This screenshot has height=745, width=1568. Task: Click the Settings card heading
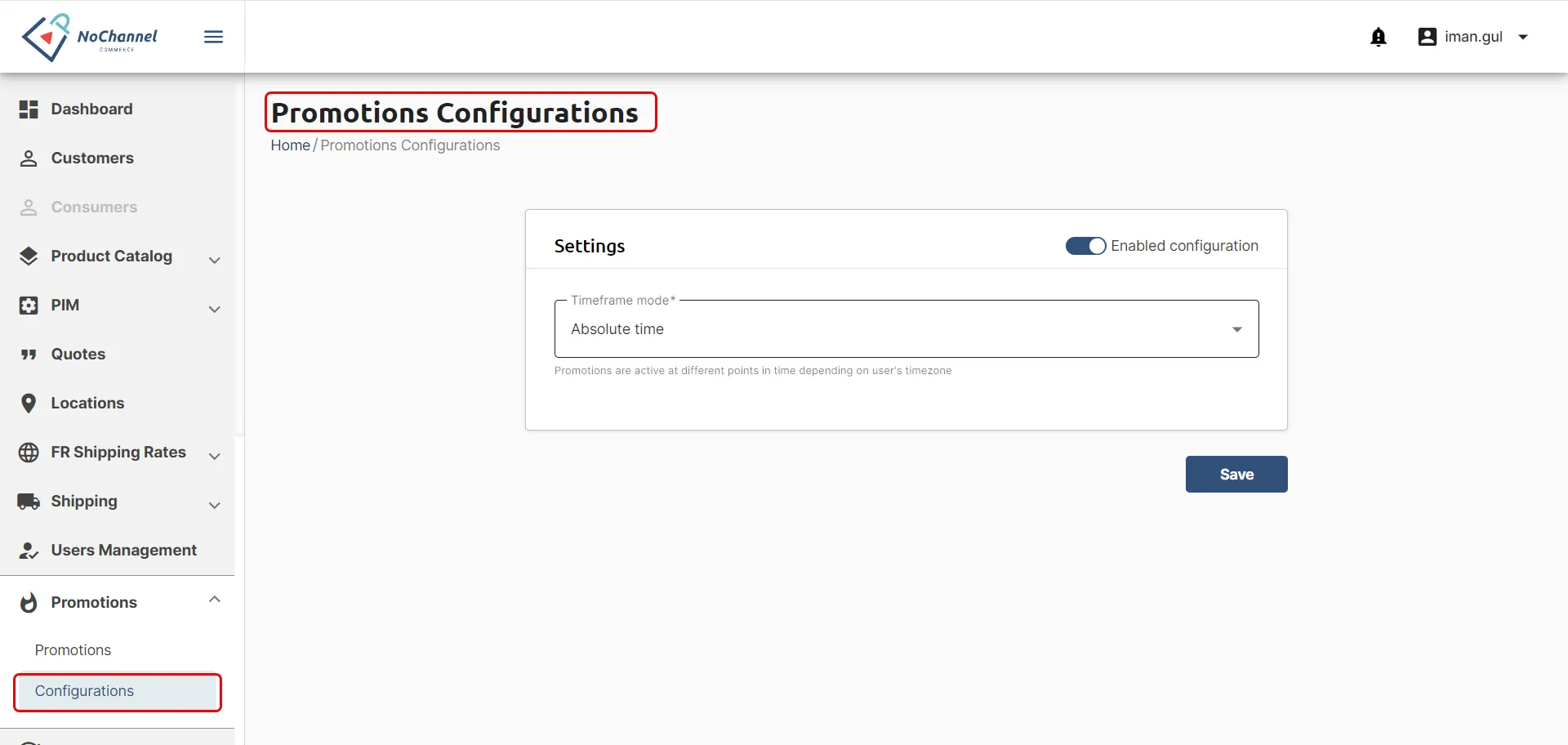point(590,246)
